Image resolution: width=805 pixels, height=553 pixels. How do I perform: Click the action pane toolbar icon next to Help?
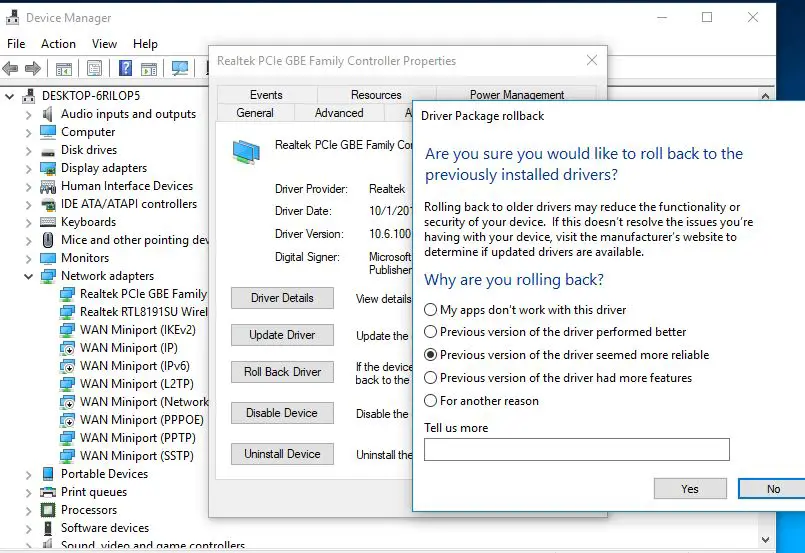(x=149, y=68)
